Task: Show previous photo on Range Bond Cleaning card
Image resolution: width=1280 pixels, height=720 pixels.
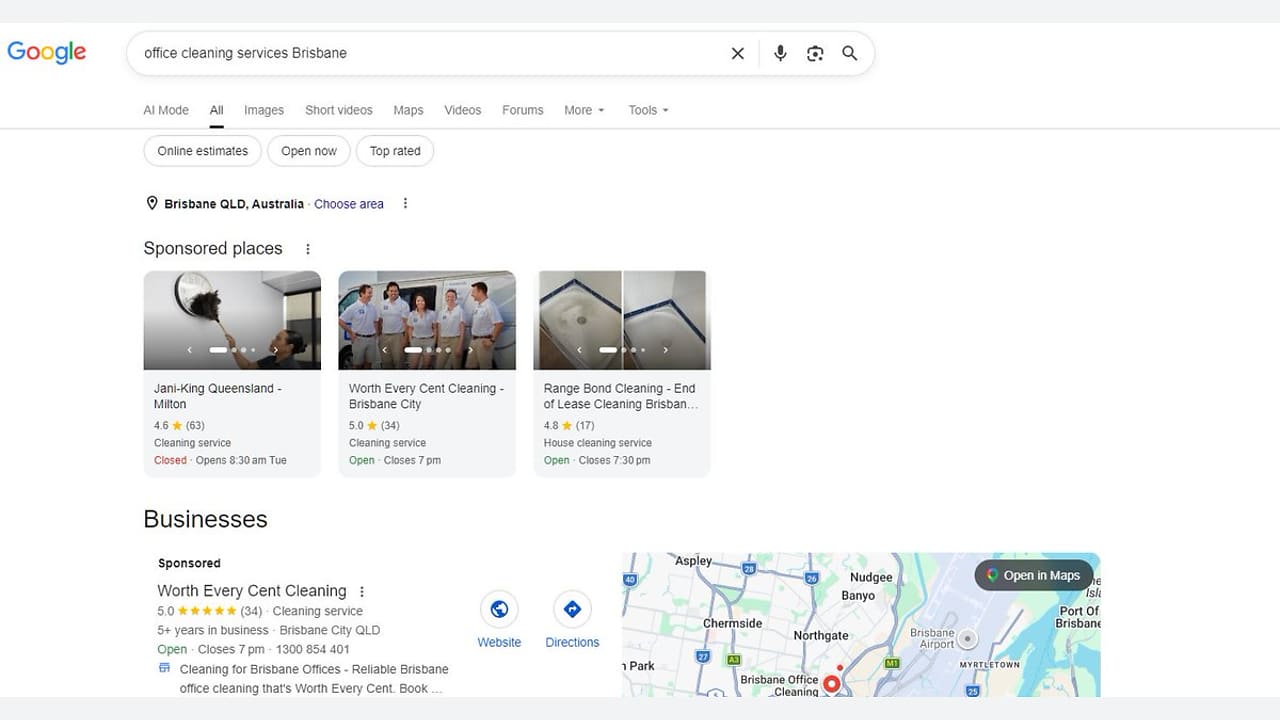Action: pos(580,350)
